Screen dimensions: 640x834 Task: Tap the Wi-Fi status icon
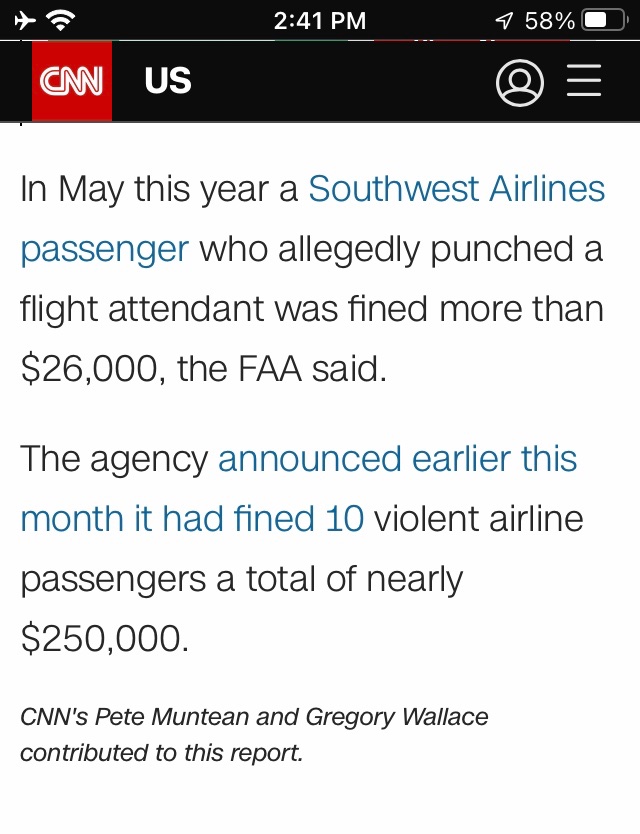pyautogui.click(x=62, y=20)
